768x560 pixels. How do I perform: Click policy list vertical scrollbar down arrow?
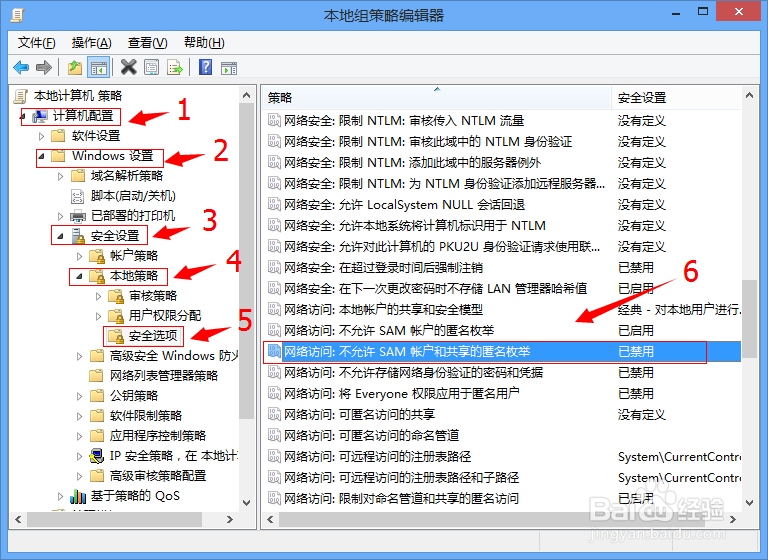[x=749, y=503]
